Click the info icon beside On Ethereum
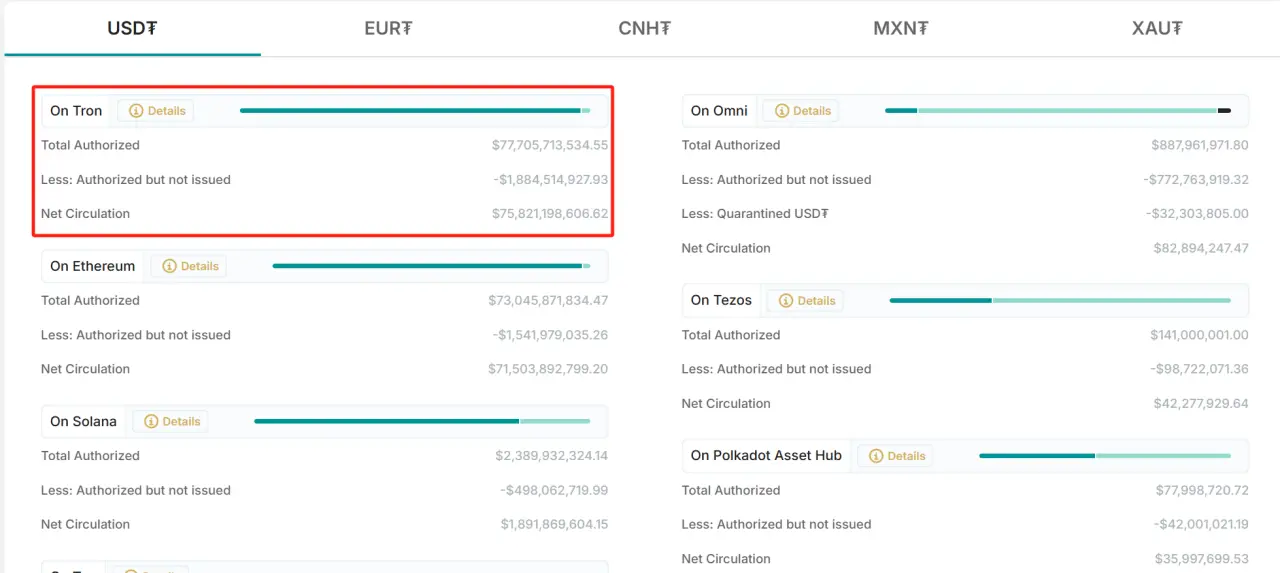 169,266
